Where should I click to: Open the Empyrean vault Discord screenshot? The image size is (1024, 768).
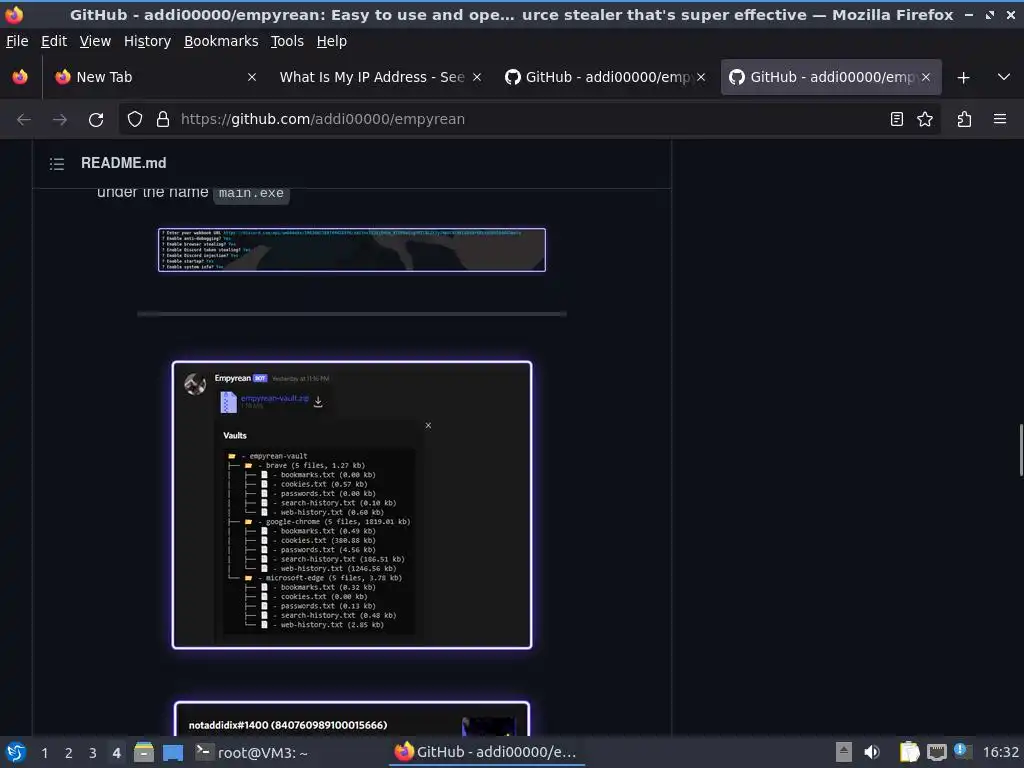pos(352,505)
